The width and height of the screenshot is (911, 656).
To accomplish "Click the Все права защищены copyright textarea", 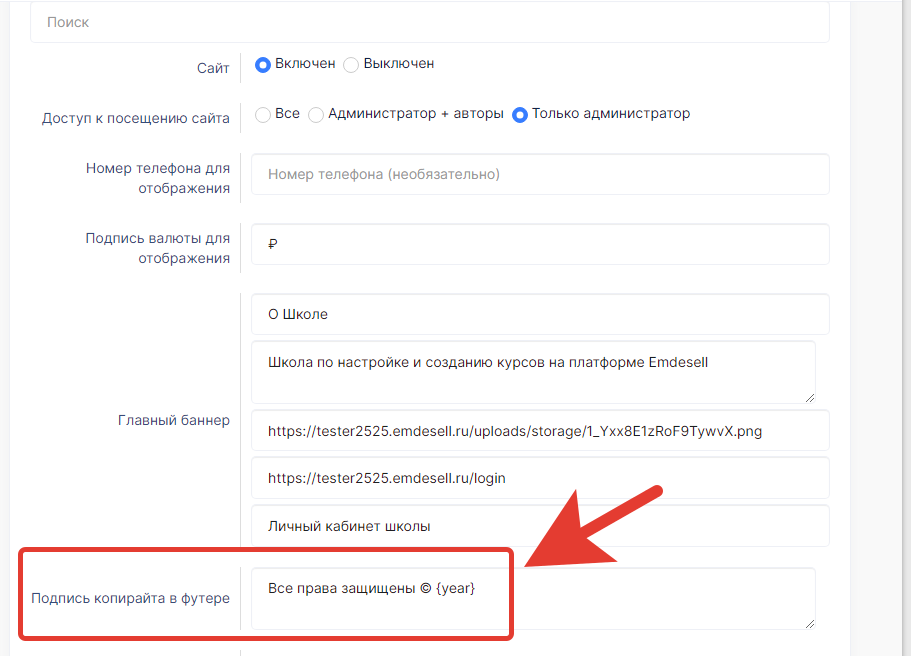I will click(x=533, y=598).
